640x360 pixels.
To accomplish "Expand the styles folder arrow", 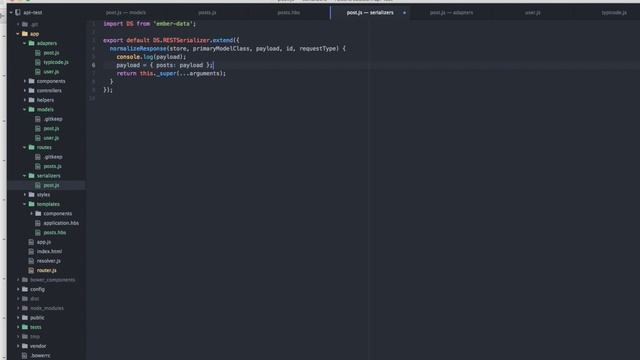I will [x=25, y=195].
